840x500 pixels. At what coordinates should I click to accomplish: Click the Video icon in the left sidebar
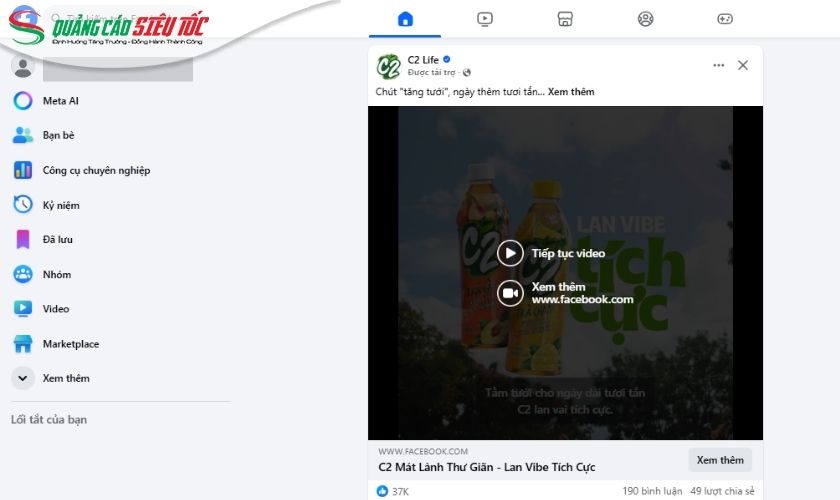point(22,309)
